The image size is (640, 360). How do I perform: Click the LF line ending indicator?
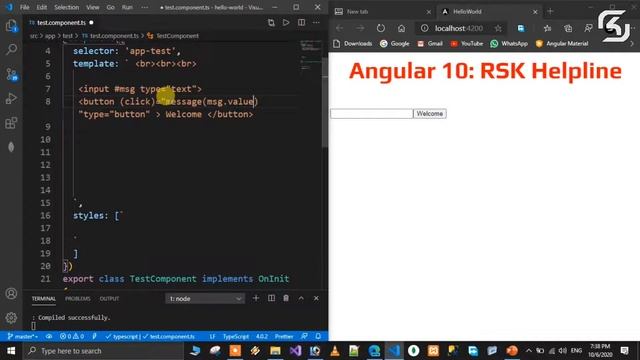click(212, 336)
